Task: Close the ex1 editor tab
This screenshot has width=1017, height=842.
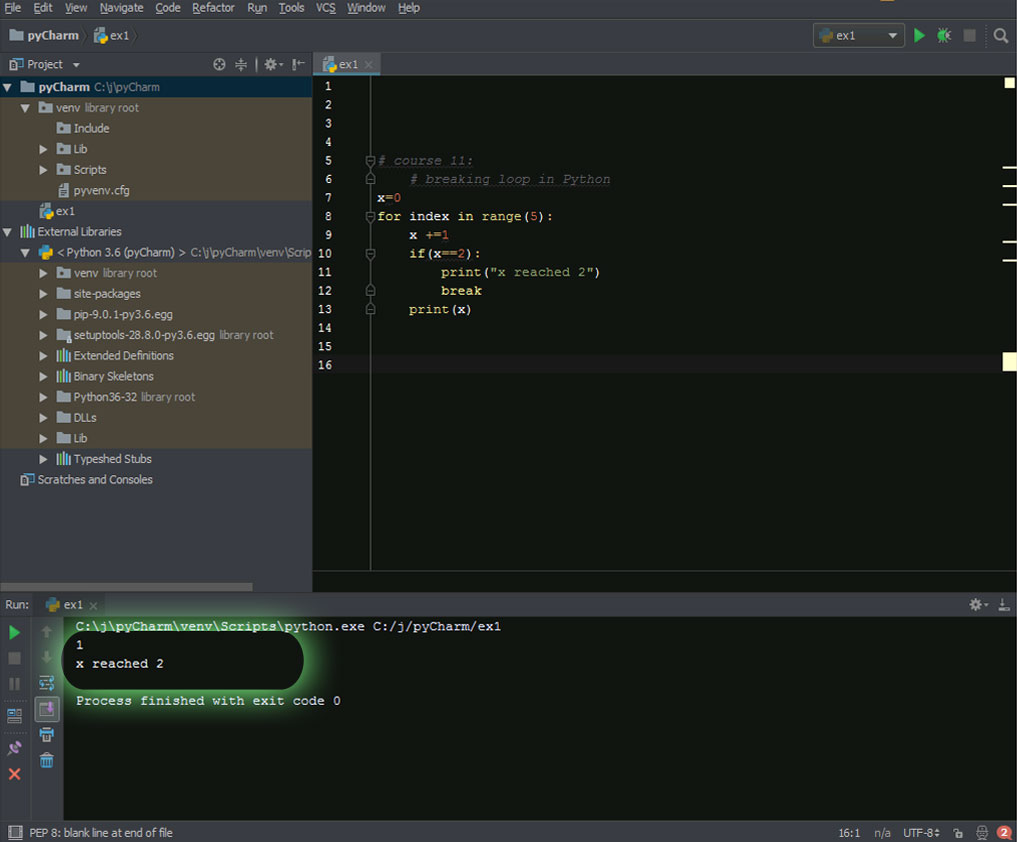Action: (x=368, y=64)
